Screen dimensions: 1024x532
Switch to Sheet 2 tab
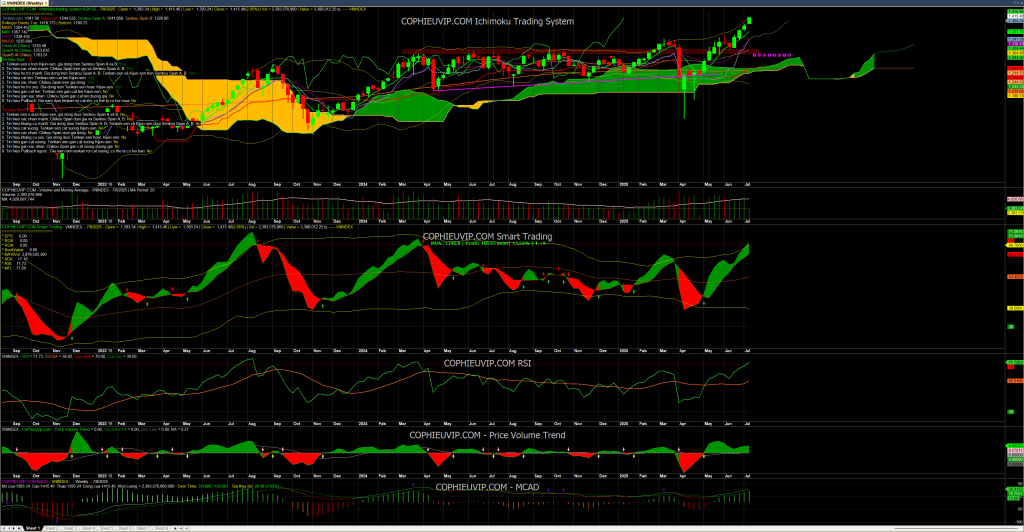52,528
